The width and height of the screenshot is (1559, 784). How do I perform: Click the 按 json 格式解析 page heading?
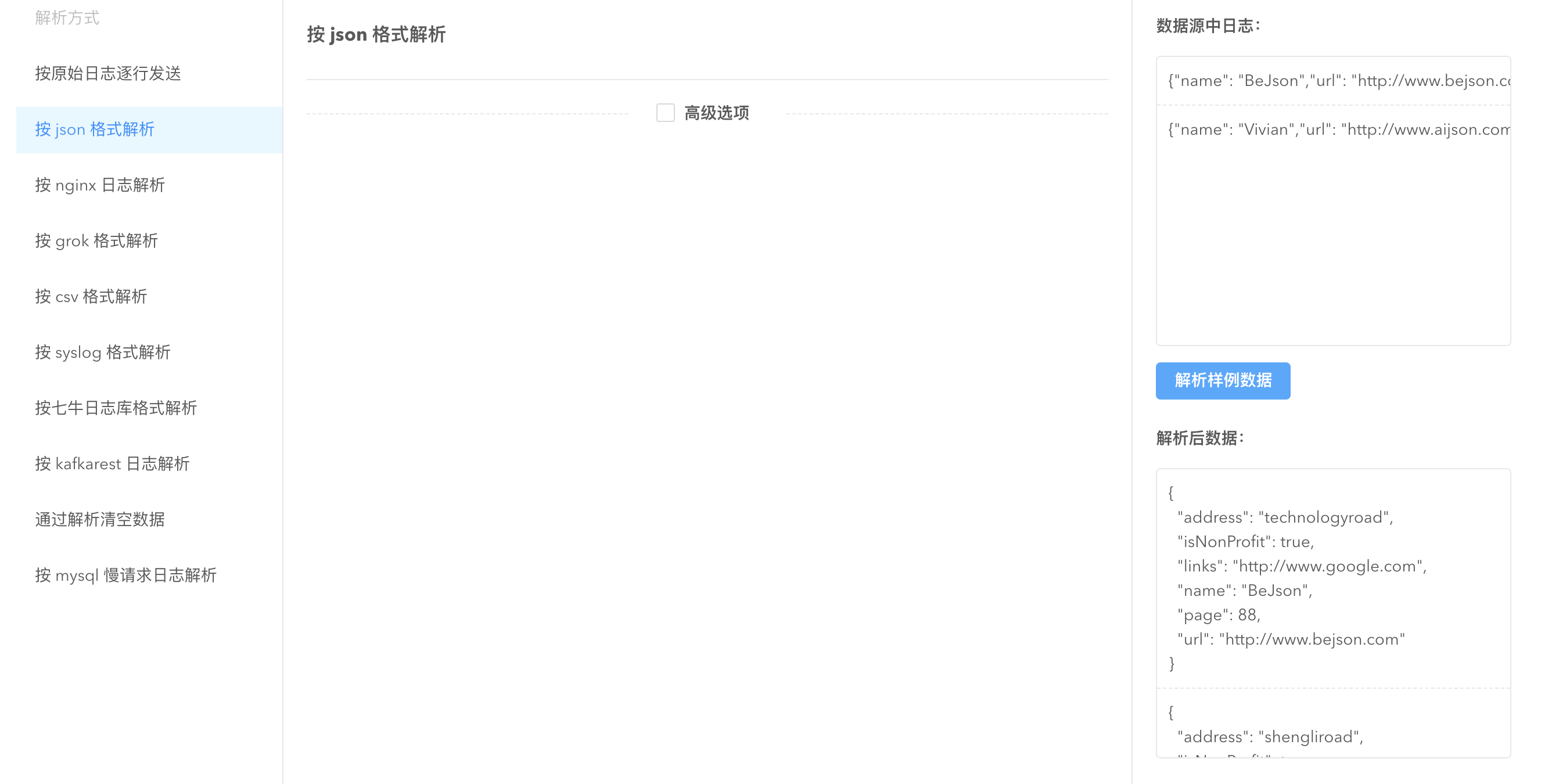pyautogui.click(x=376, y=34)
